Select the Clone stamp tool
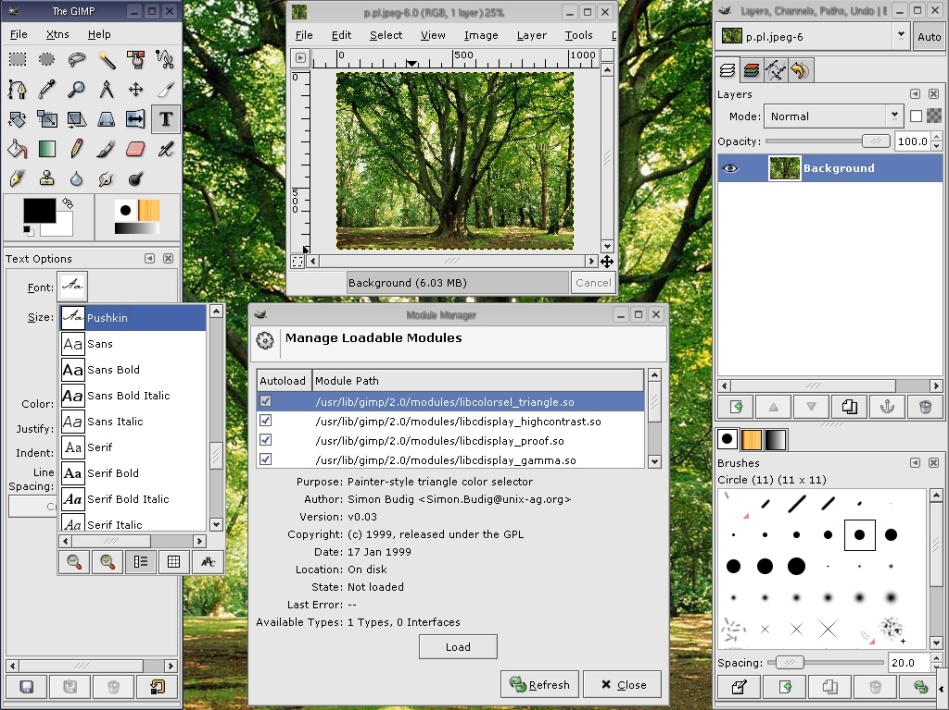Image resolution: width=949 pixels, height=710 pixels. coord(46,179)
